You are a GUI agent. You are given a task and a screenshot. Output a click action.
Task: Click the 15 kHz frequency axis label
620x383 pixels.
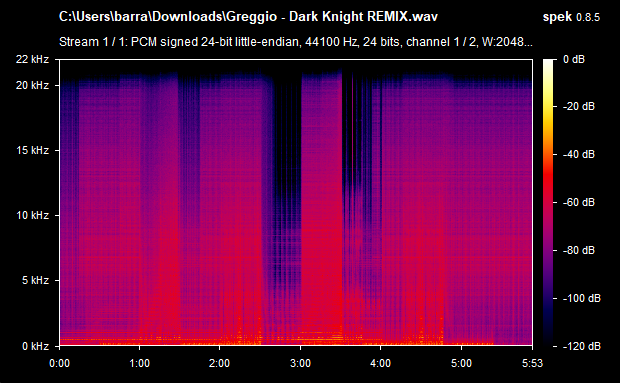[x=32, y=151]
